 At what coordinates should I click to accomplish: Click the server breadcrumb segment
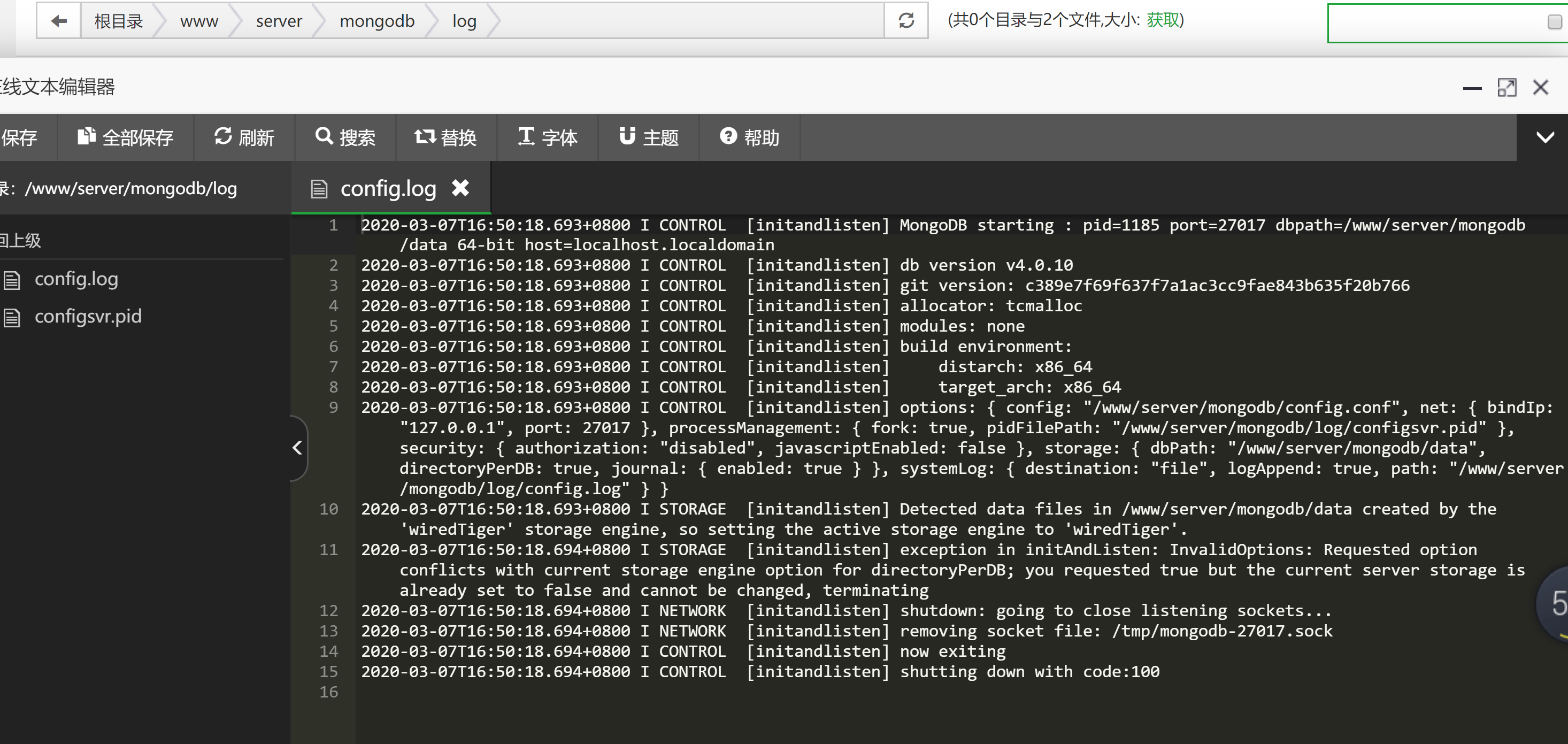278,21
